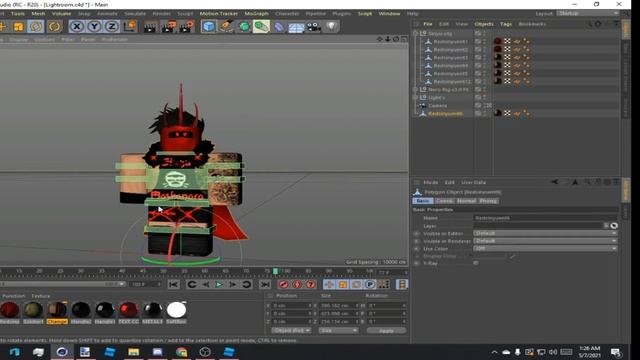
Task: Click the checkered UVW tag on second polygon object
Action: pos(507,49)
